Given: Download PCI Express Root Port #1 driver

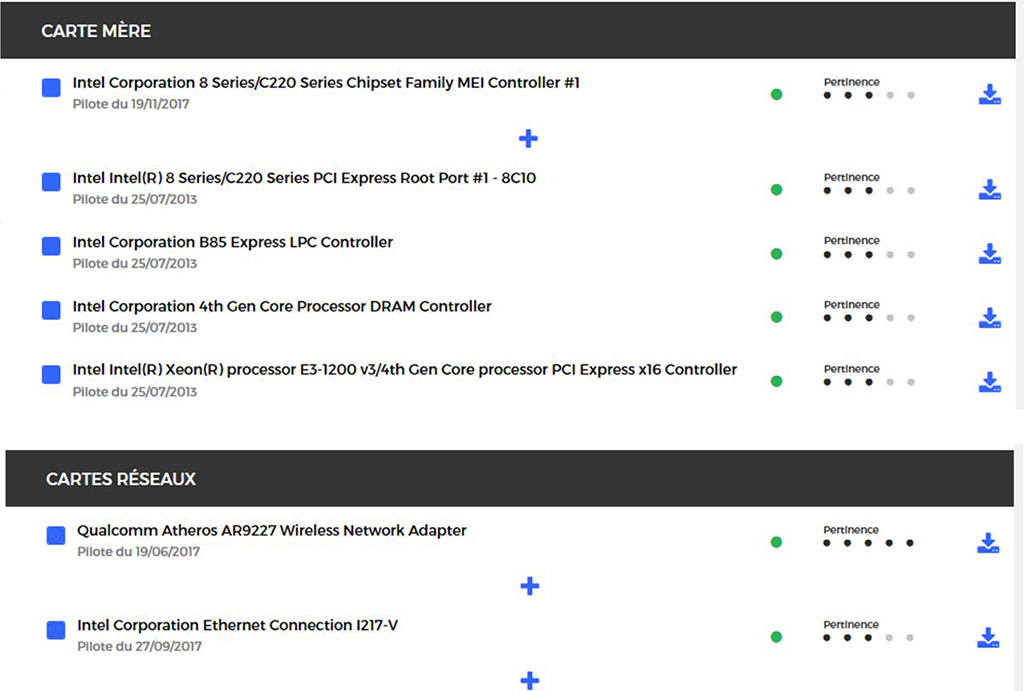Looking at the screenshot, I should click(989, 190).
